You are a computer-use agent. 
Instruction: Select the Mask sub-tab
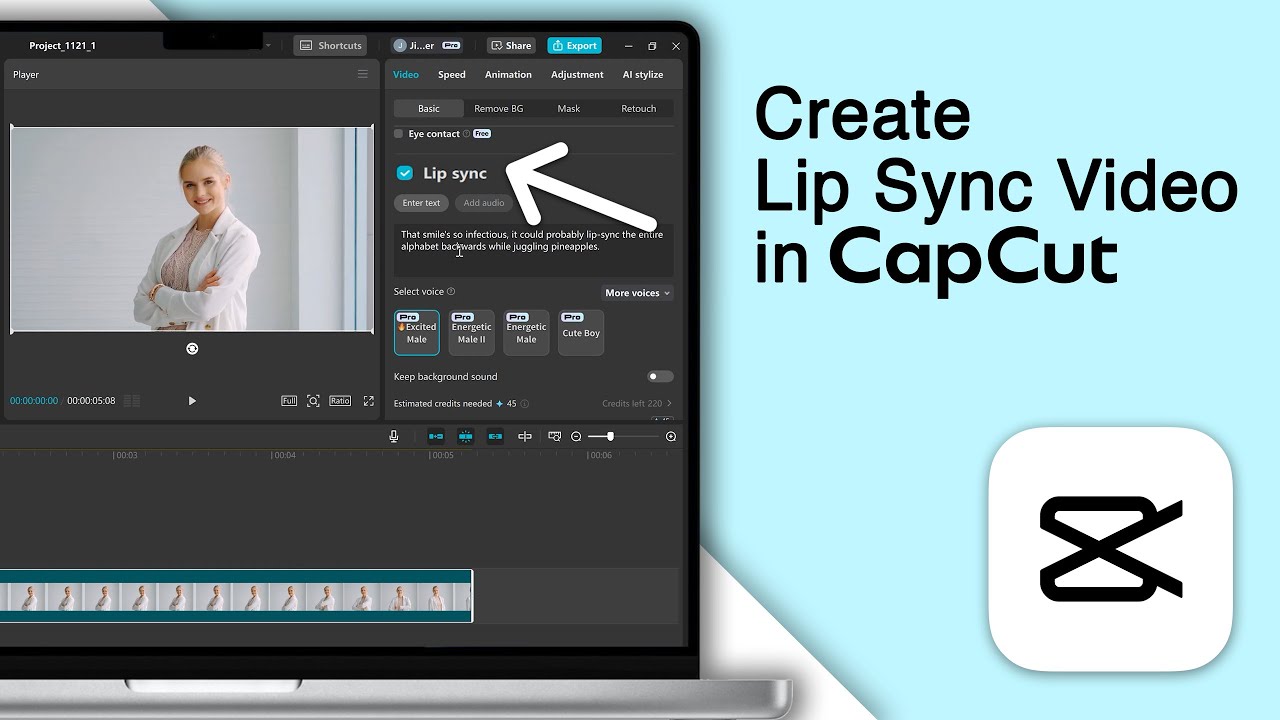569,108
